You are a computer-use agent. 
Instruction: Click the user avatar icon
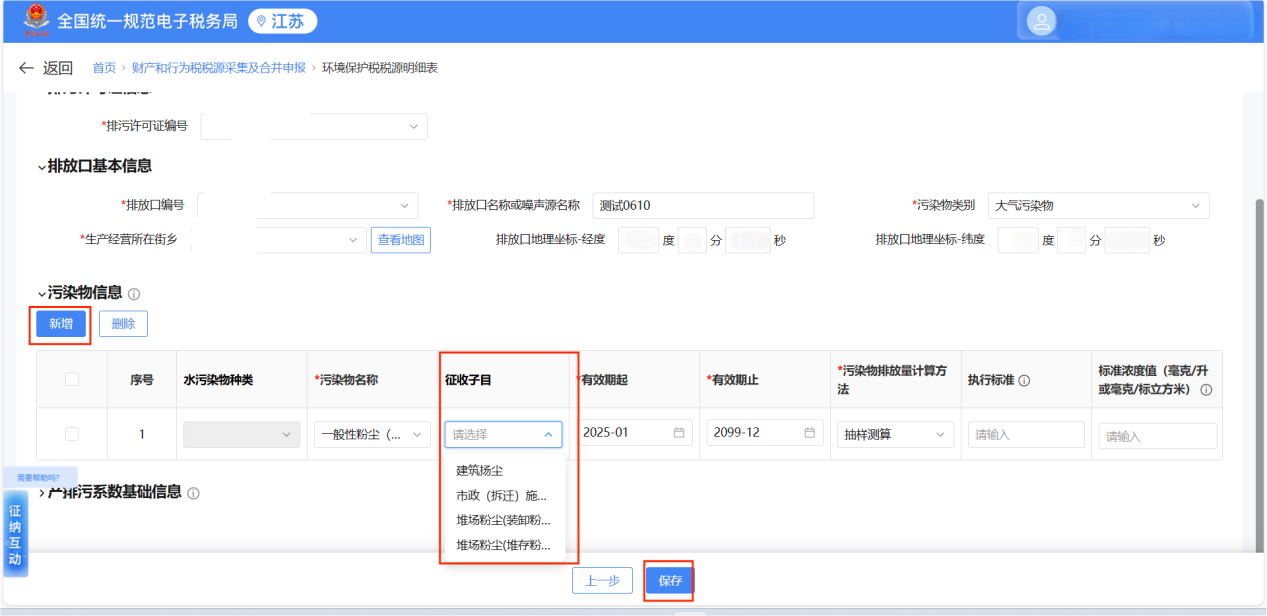coord(1042,21)
